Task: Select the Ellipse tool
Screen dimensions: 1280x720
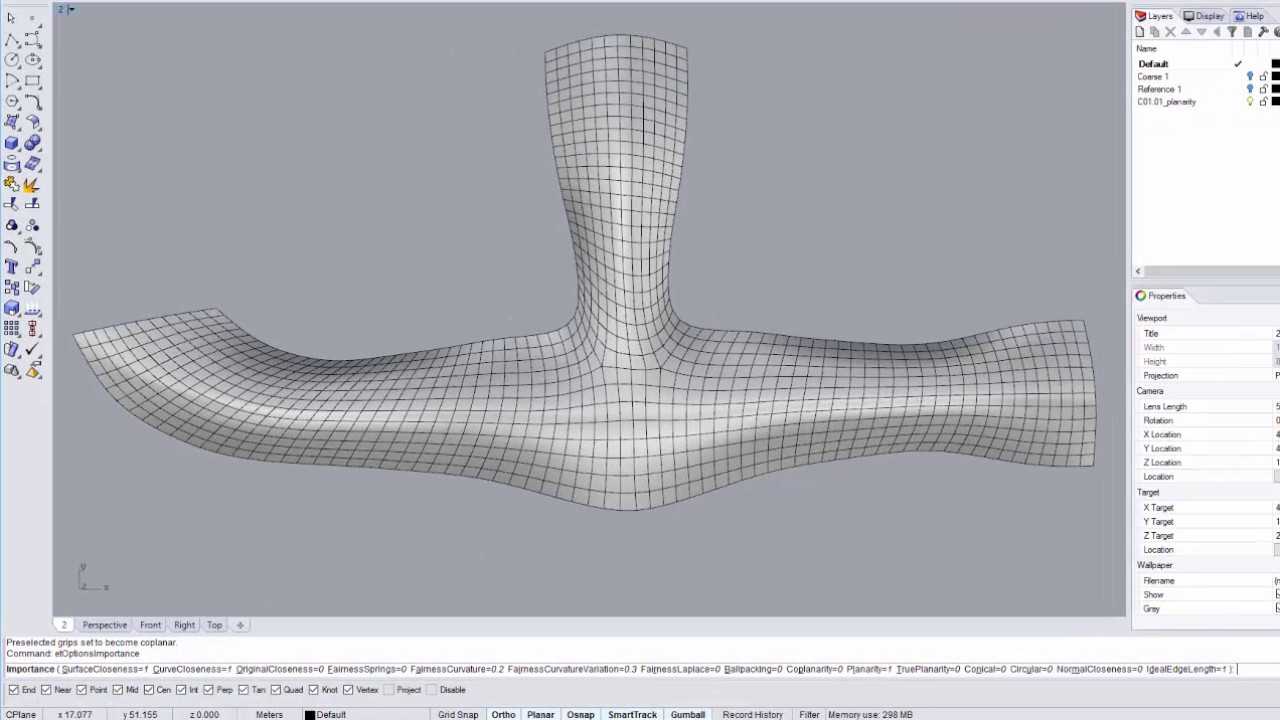Action: [33, 60]
